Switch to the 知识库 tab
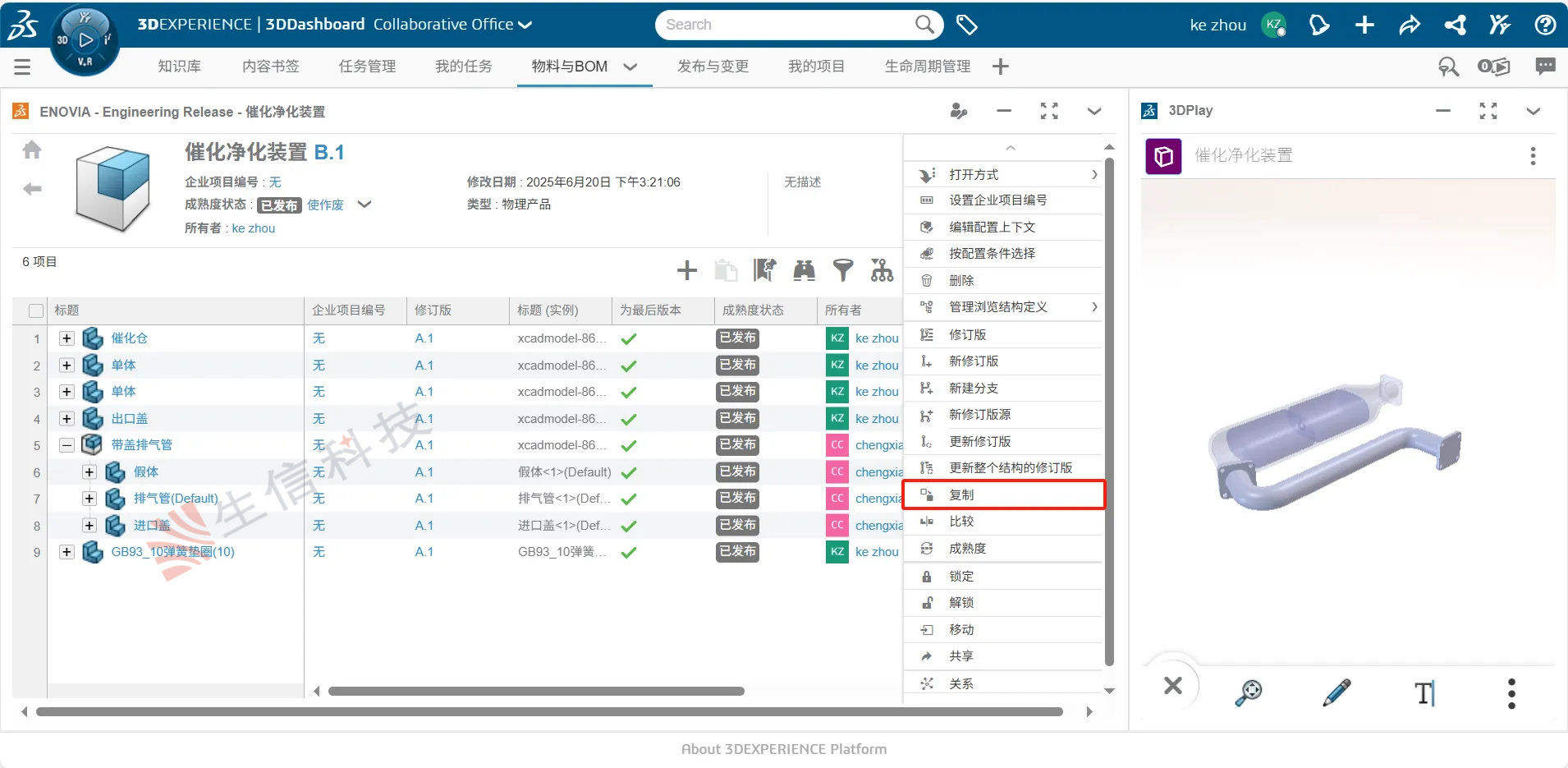 180,67
